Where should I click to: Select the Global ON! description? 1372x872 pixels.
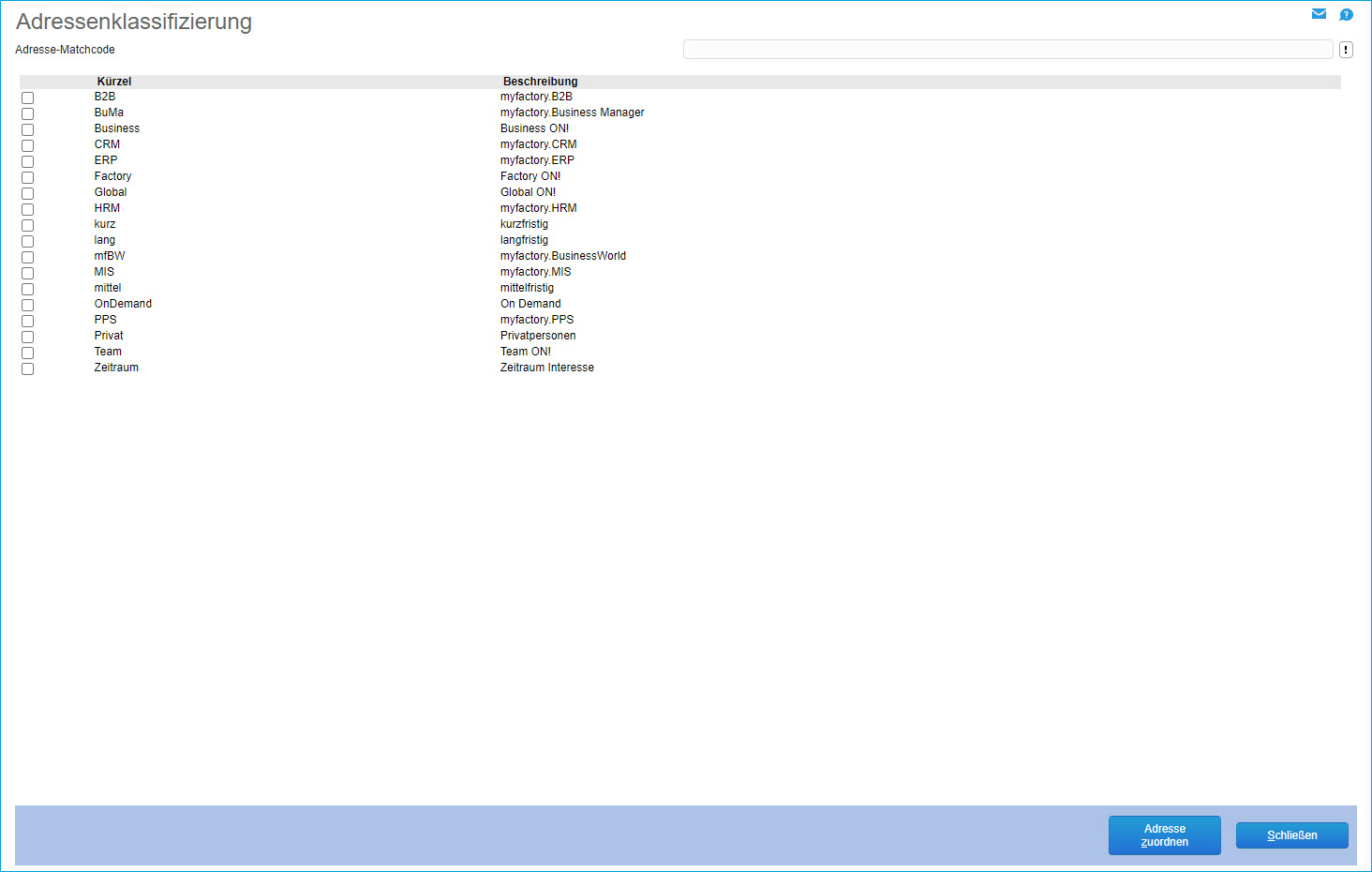[x=528, y=192]
